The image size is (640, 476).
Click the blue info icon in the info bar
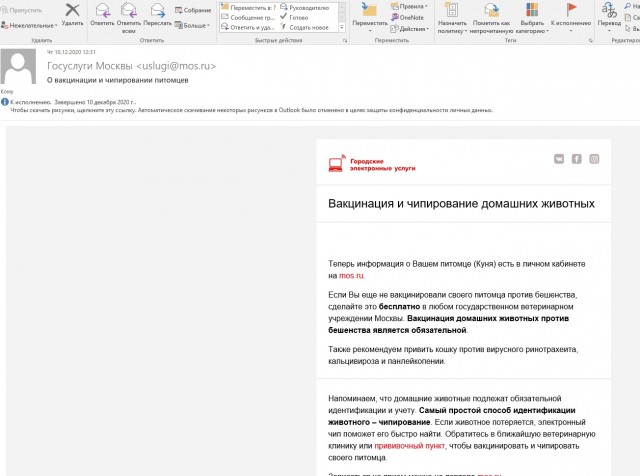click(4, 102)
